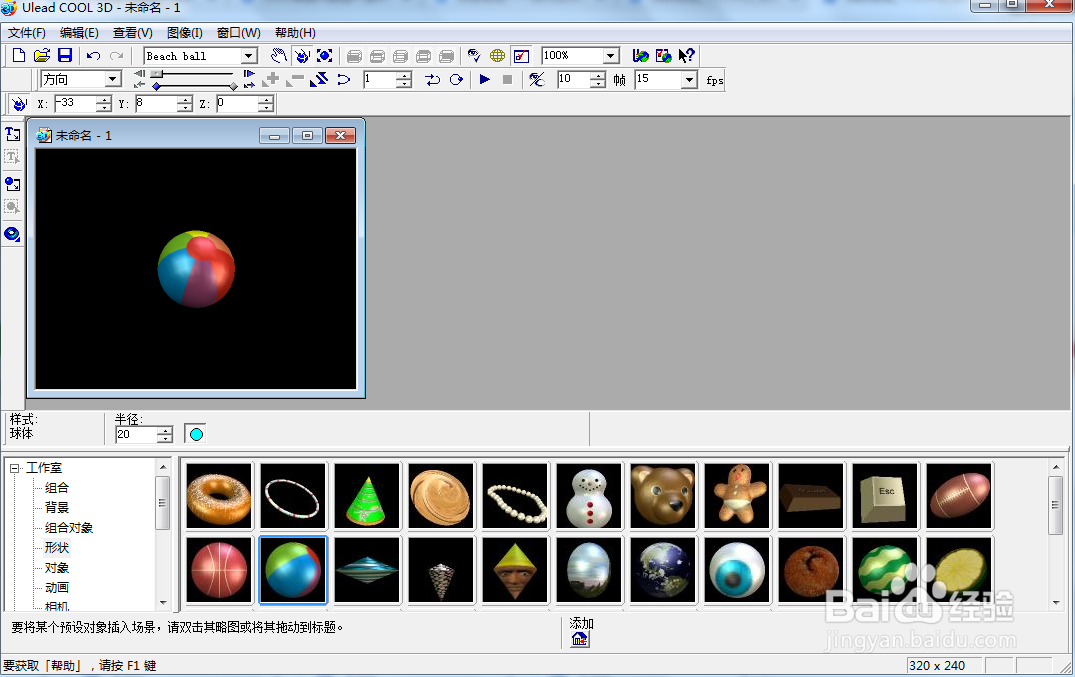
Task: Click the globe preview icon in the toolbar
Action: coord(497,56)
